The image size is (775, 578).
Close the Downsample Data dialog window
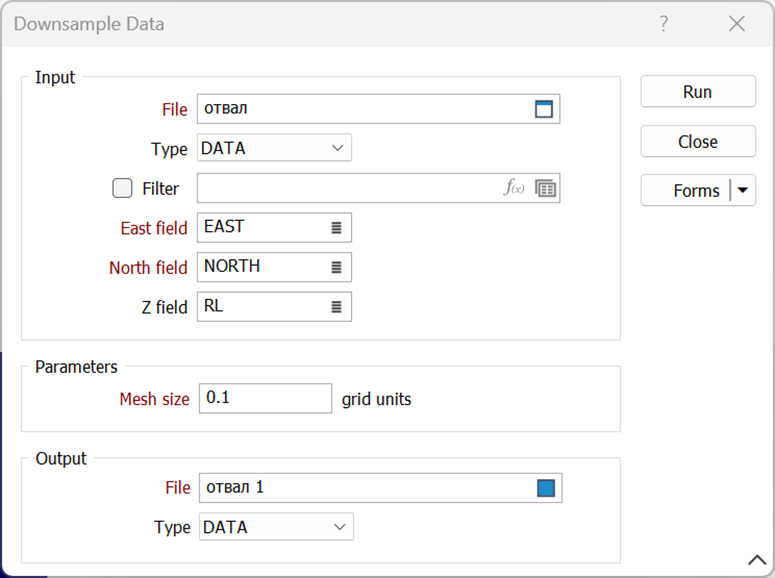pyautogui.click(x=737, y=24)
